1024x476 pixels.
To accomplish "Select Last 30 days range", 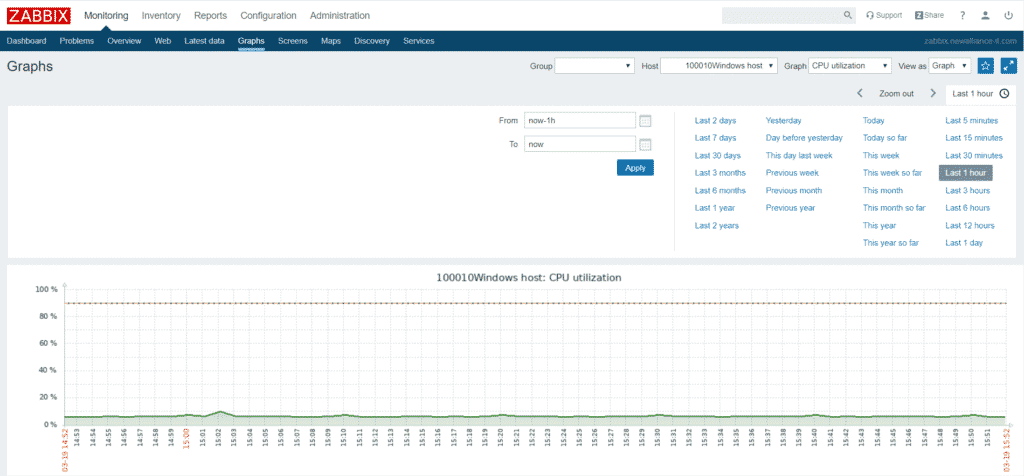I will 718,155.
